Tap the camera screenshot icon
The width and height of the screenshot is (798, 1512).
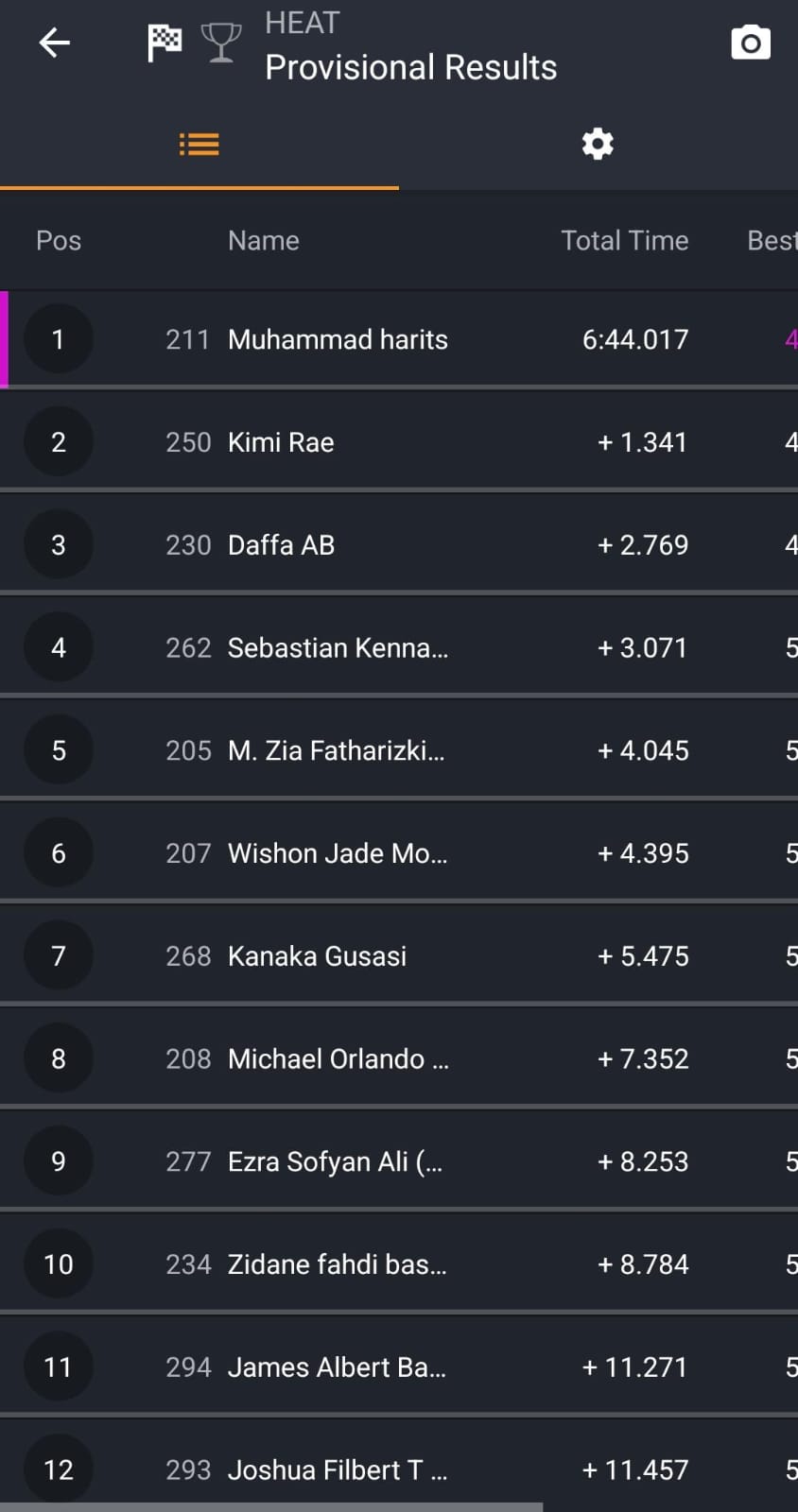pyautogui.click(x=751, y=43)
